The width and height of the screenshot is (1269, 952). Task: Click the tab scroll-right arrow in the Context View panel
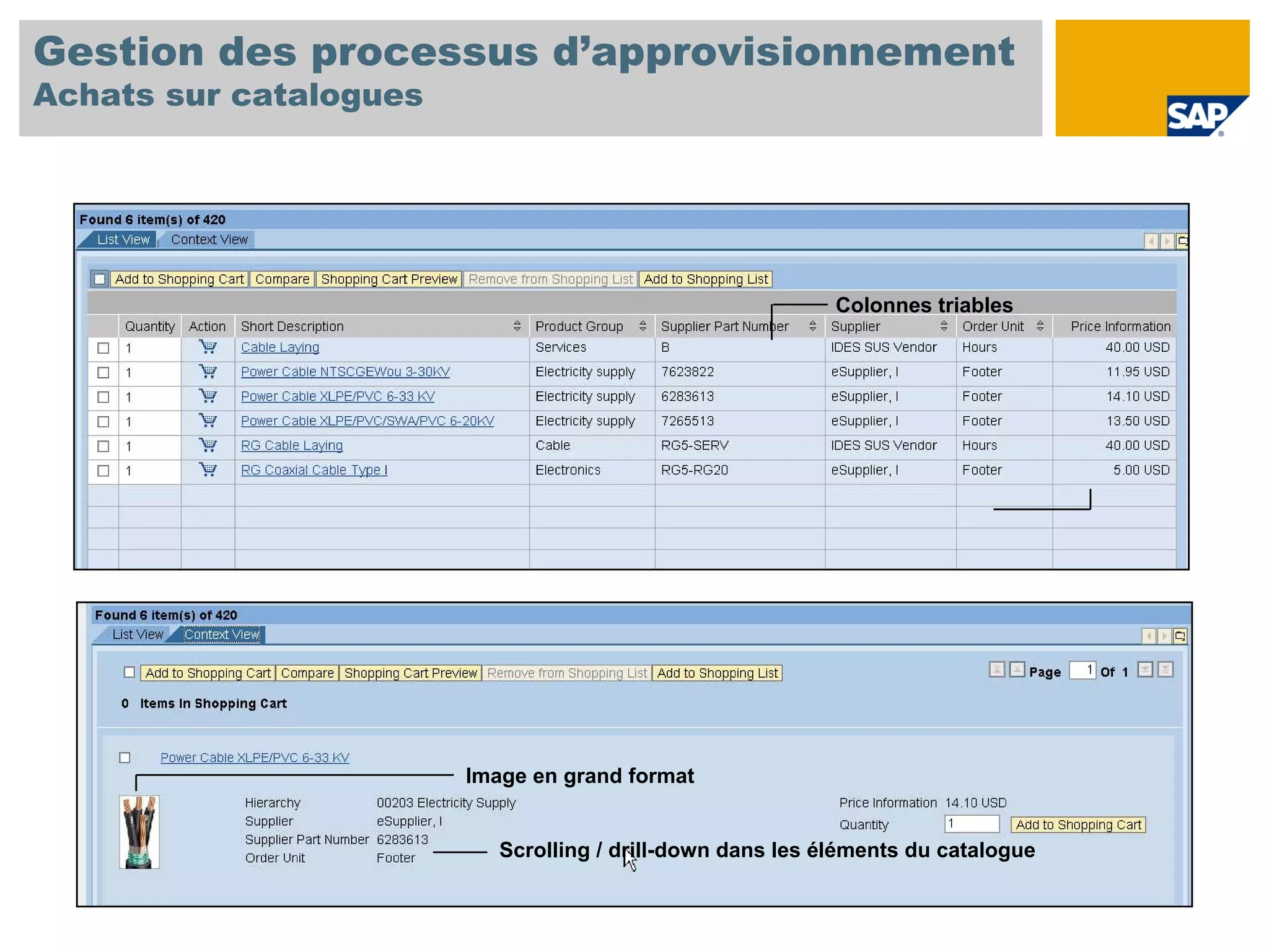coord(1164,636)
